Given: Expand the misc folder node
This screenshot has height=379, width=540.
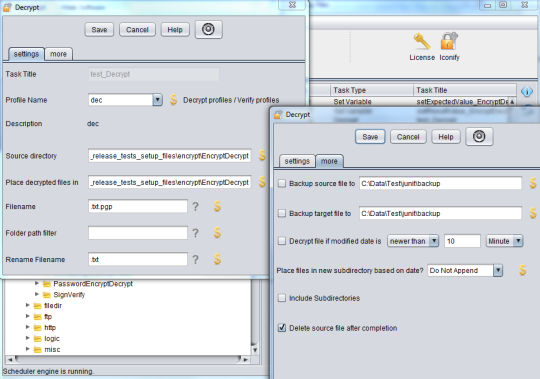Looking at the screenshot, I should [x=28, y=349].
